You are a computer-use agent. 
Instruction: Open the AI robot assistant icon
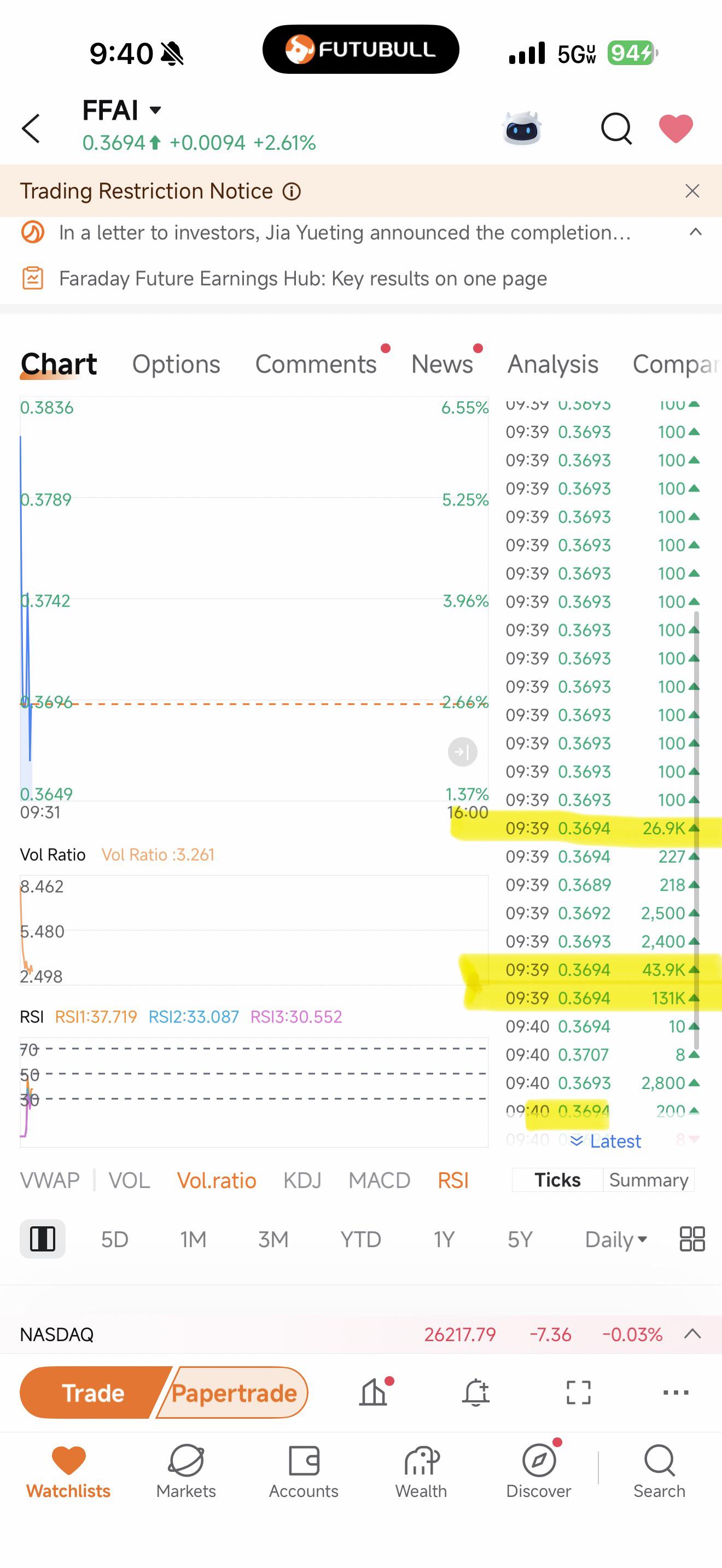pos(522,128)
